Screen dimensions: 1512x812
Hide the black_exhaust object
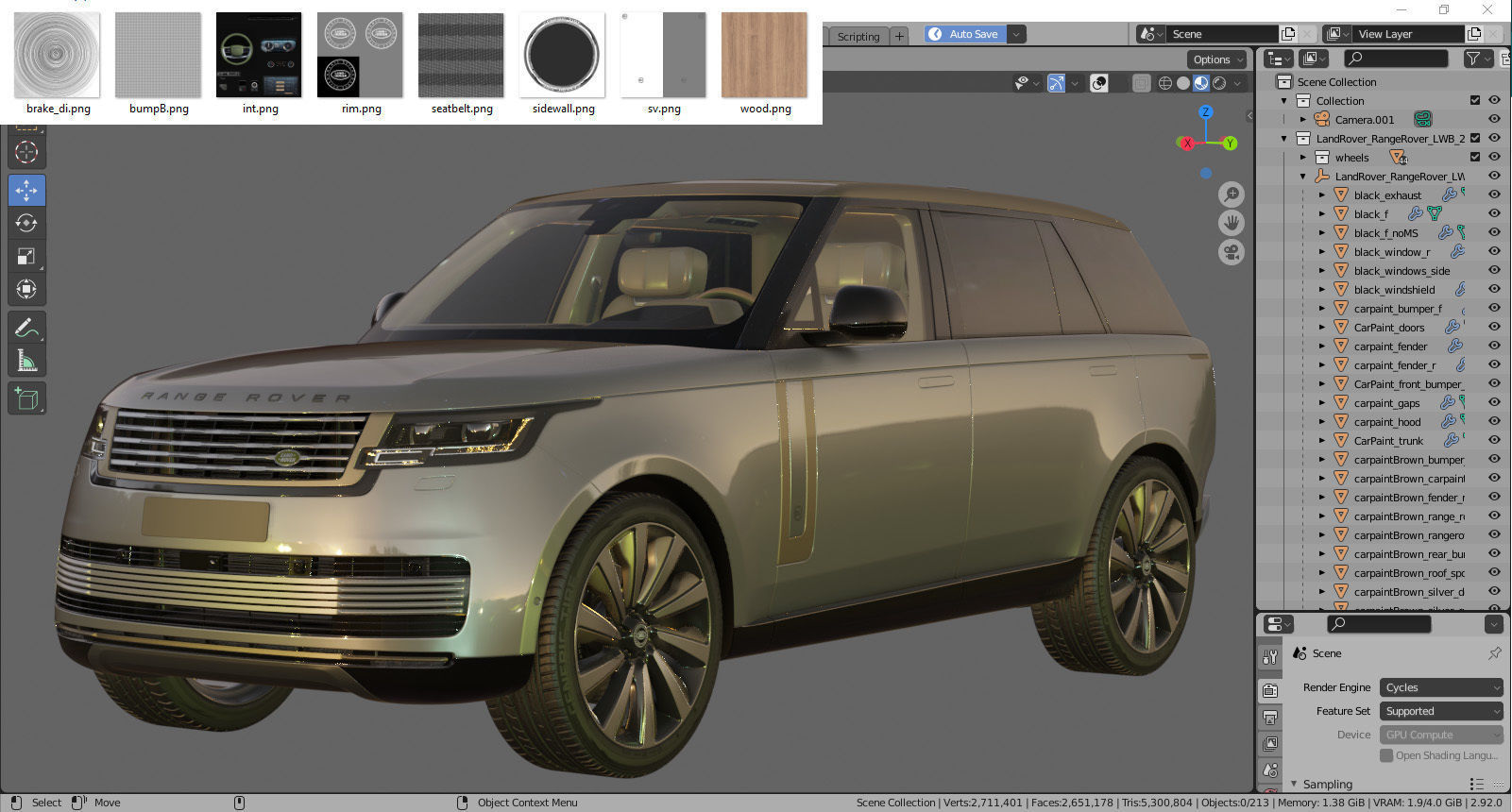[1494, 195]
